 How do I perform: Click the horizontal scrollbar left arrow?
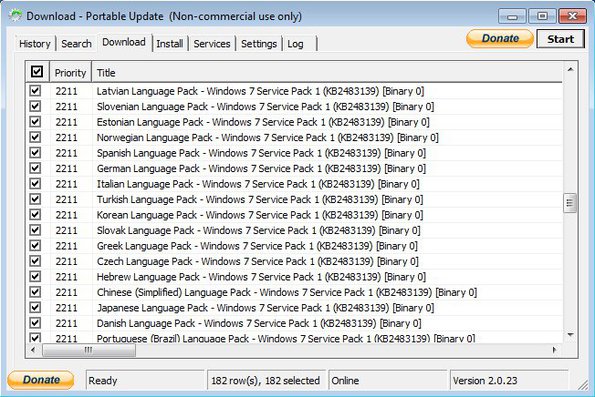[33, 350]
